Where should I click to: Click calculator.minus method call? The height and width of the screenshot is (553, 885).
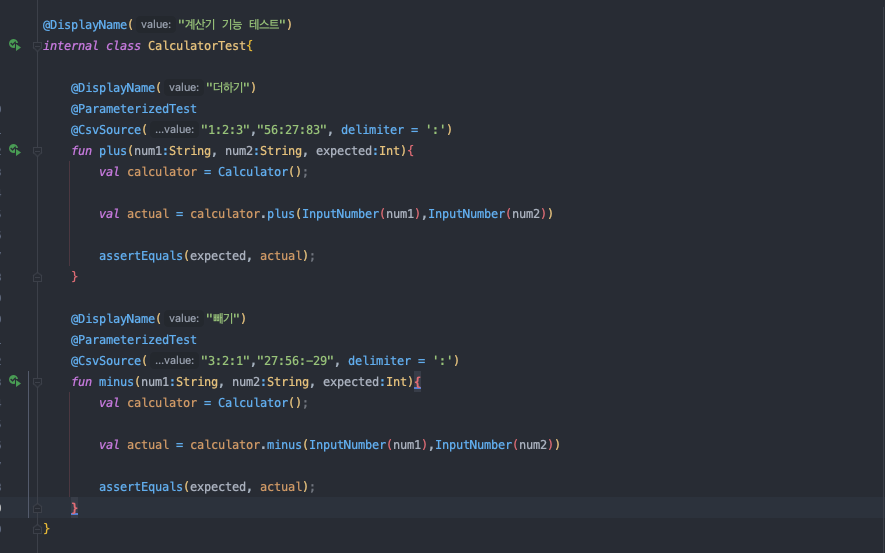[x=284, y=445]
